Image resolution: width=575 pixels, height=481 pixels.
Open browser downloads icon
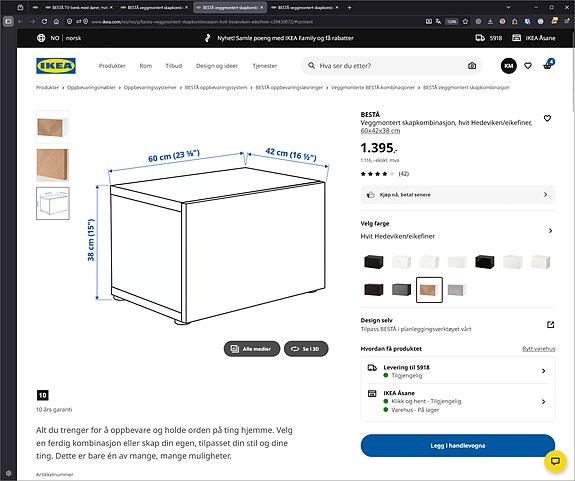point(490,22)
